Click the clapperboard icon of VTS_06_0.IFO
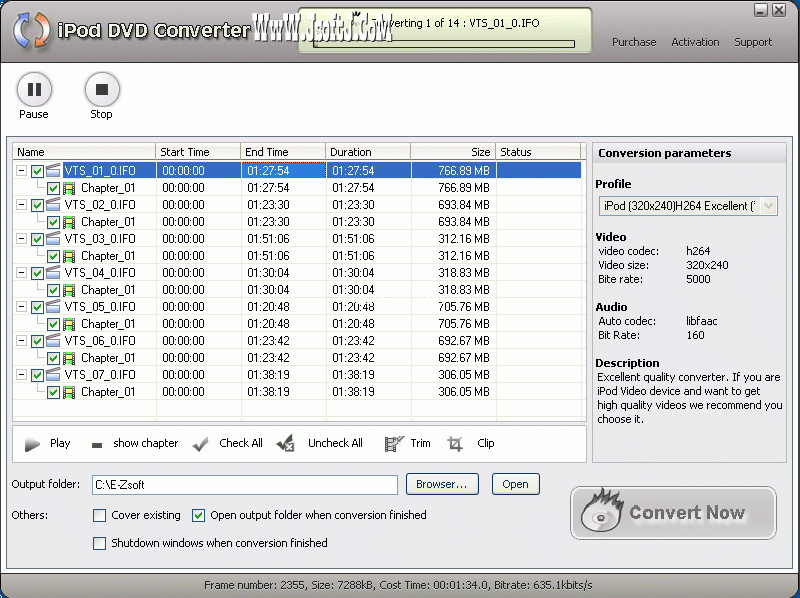 click(53, 340)
